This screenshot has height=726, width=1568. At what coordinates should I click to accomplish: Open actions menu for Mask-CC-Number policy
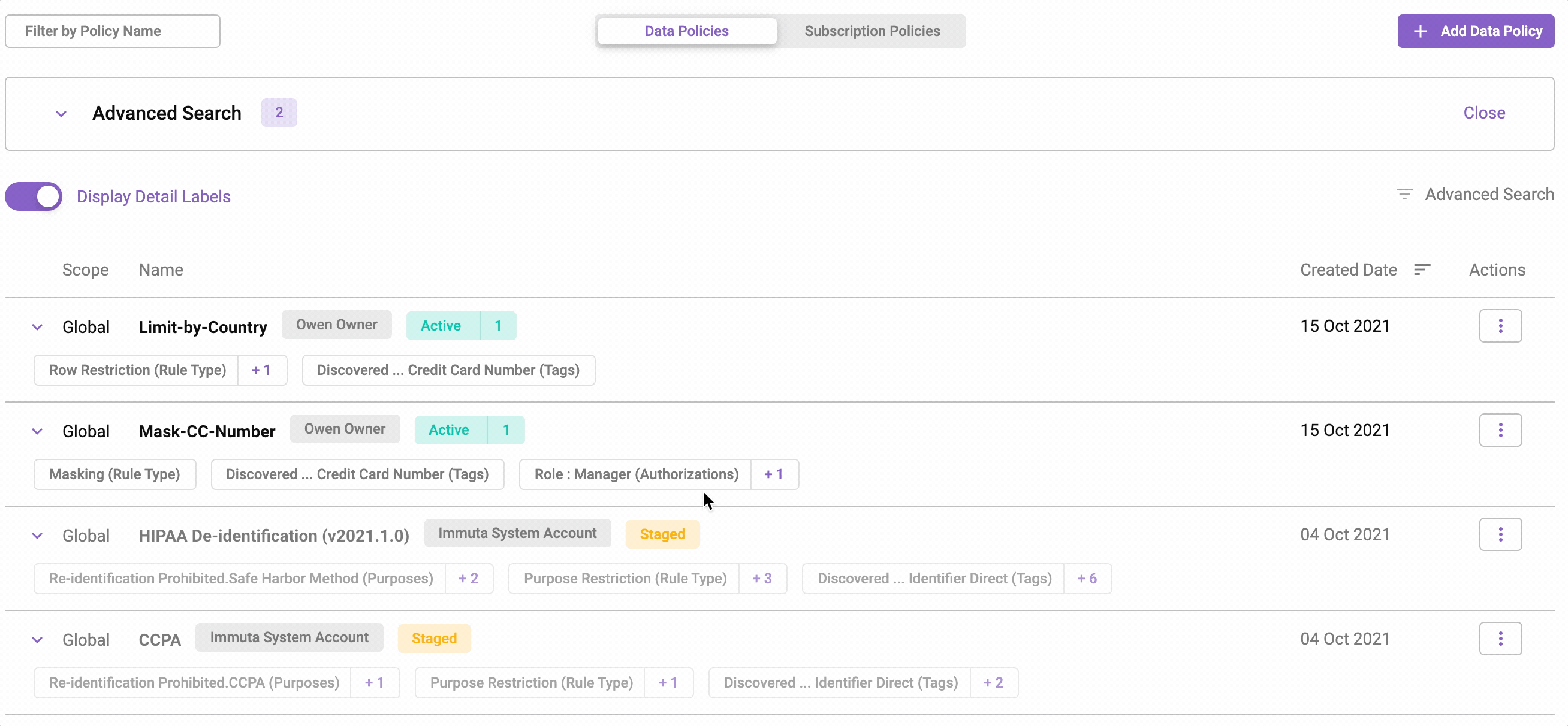pos(1500,430)
